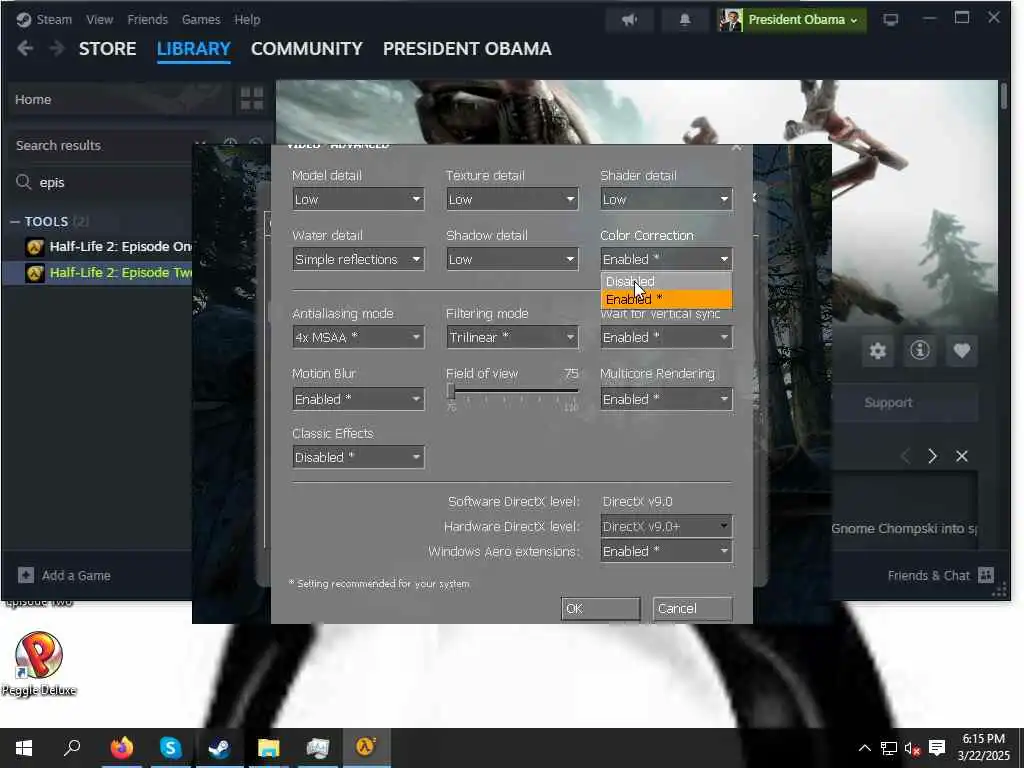Open Skype from the taskbar

[x=170, y=748]
